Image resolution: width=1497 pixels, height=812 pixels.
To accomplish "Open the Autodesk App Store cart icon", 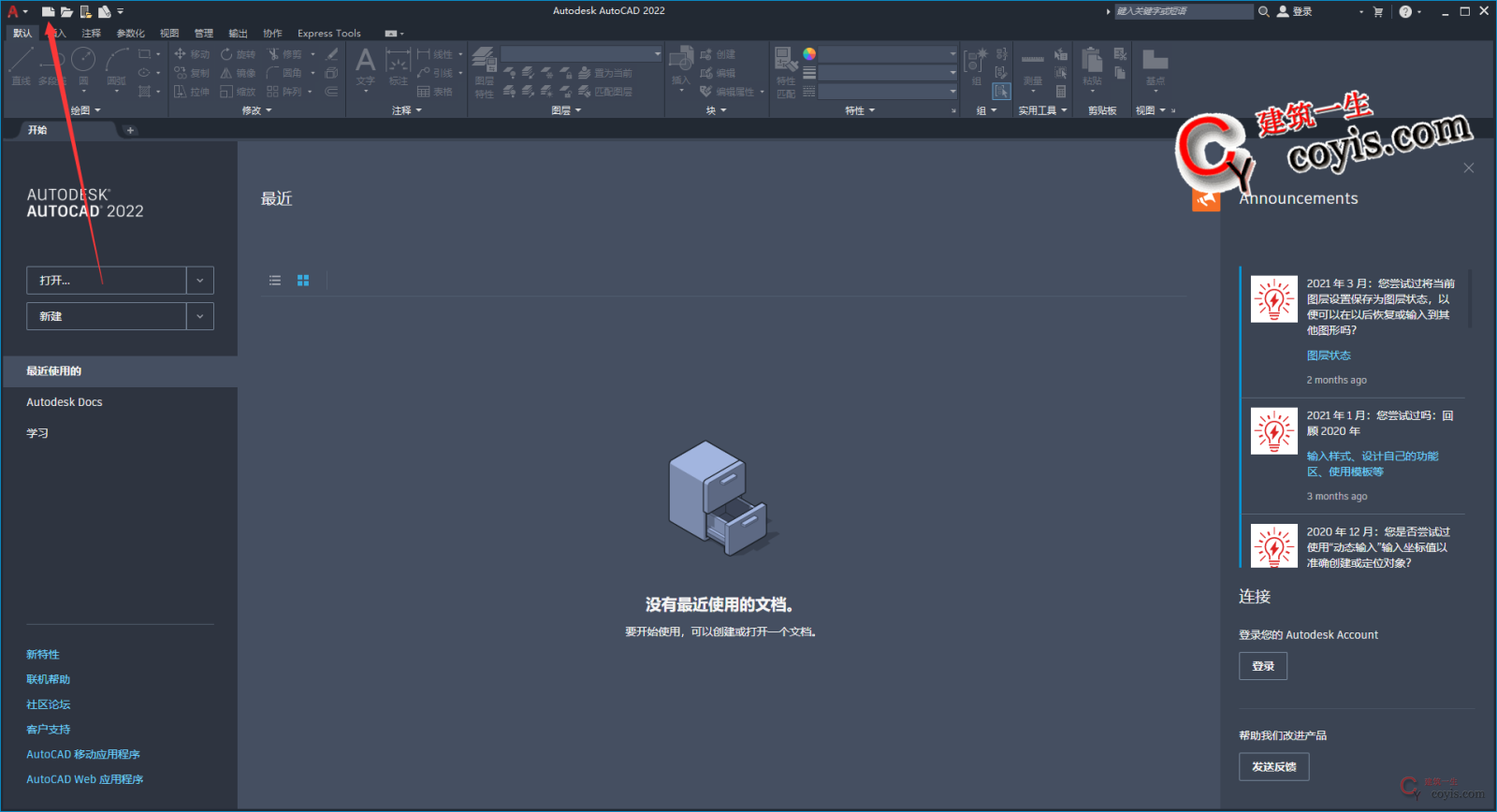I will click(x=1378, y=11).
